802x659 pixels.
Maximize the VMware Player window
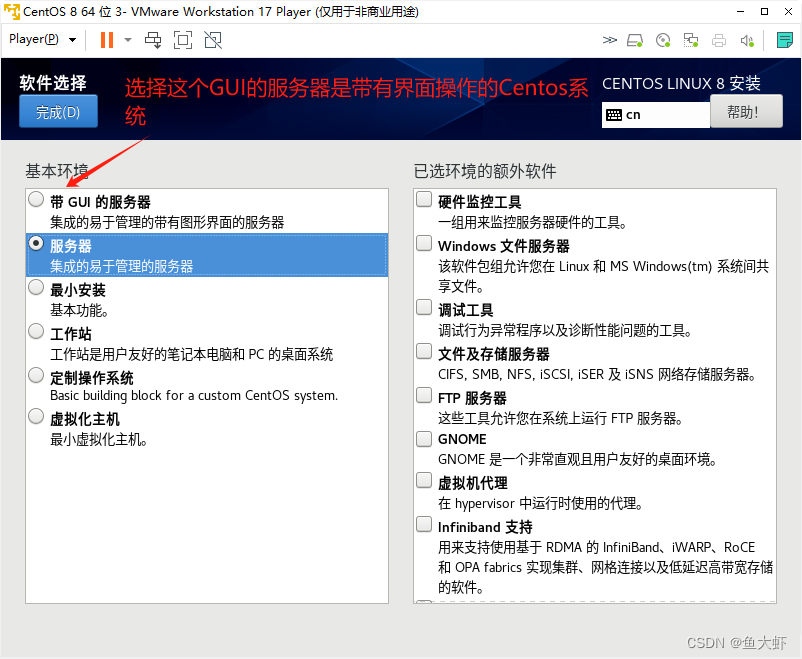764,11
